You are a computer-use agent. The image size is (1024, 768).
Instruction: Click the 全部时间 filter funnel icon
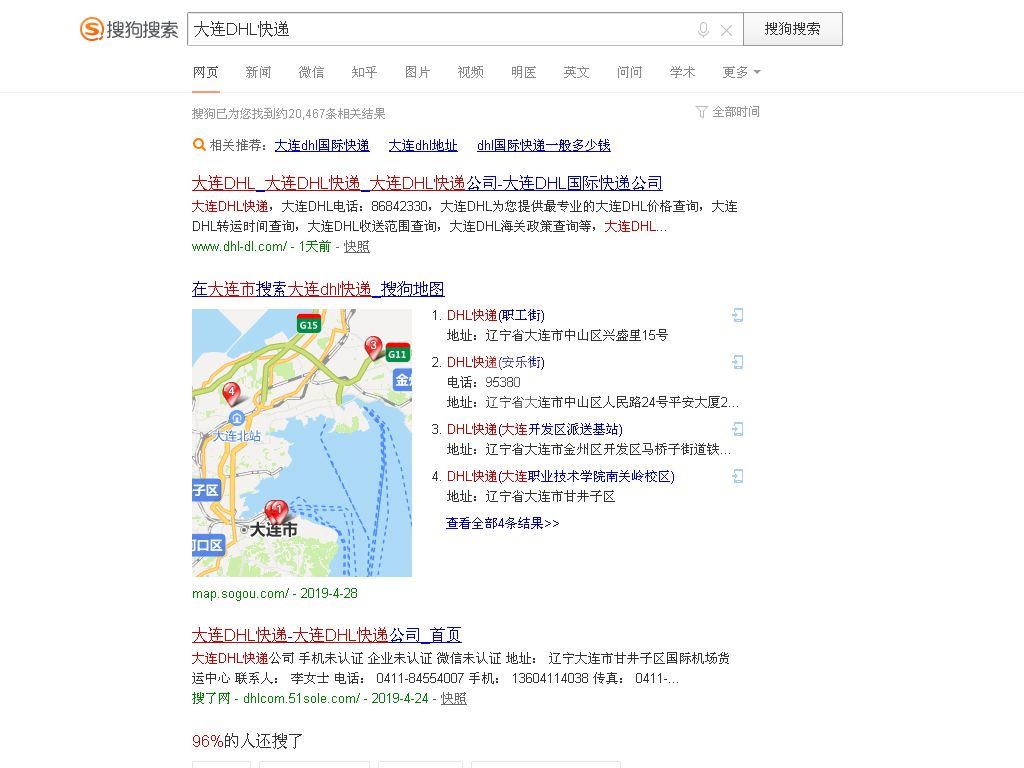[x=701, y=112]
